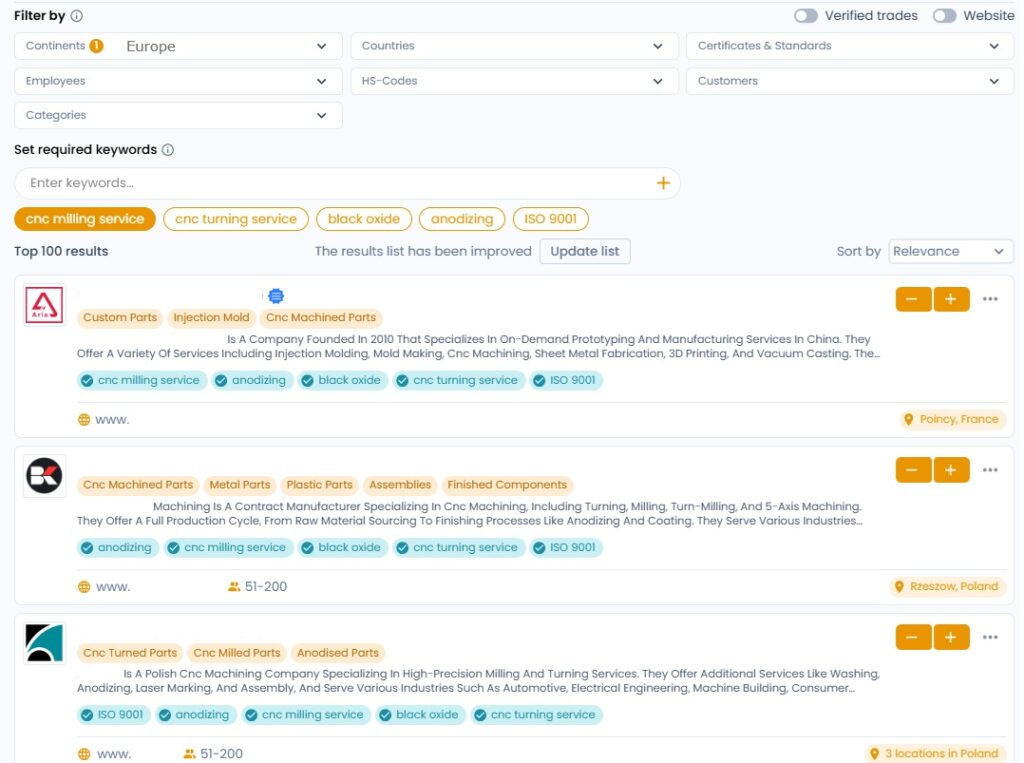The height and width of the screenshot is (763, 1024).
Task: Click into the Enter keywords input field
Action: 330,183
